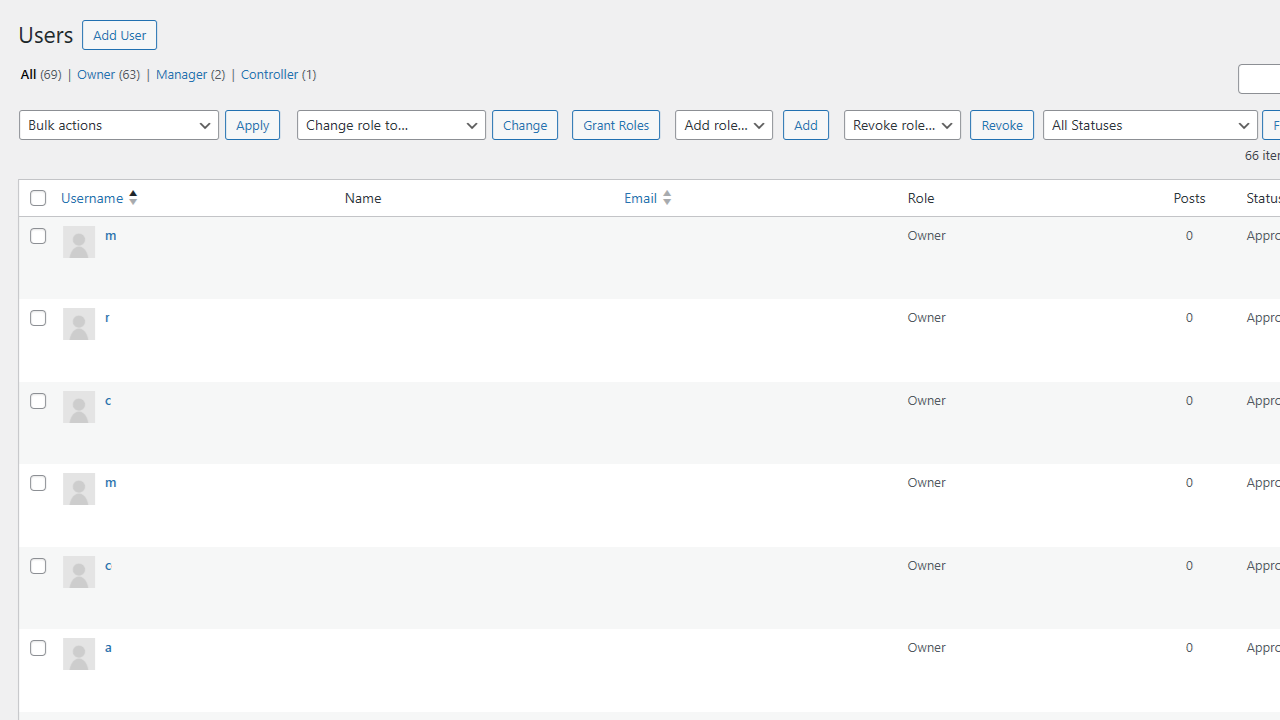Open the All Statuses filter dropdown
1280x720 pixels.
[x=1149, y=125]
